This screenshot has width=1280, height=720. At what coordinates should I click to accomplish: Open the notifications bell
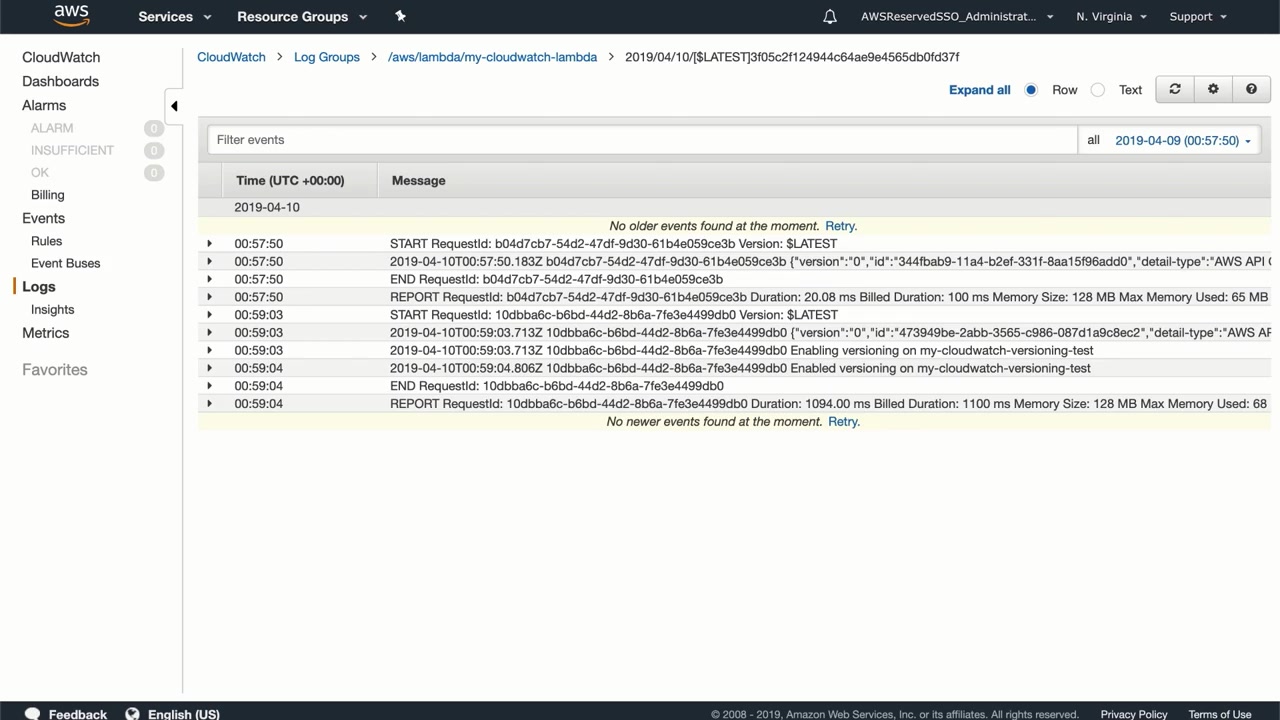[830, 16]
